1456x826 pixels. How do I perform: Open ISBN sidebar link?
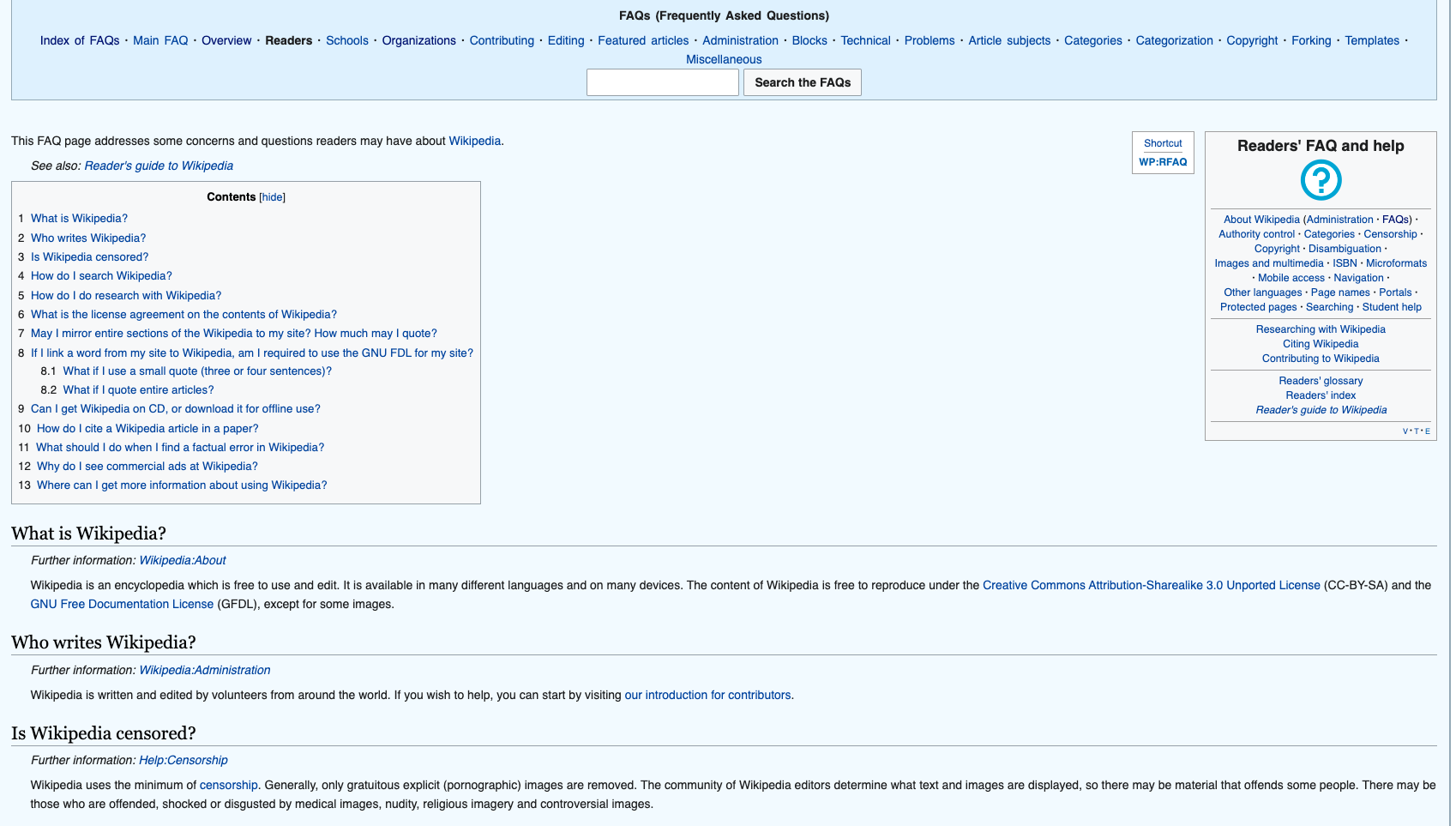click(1345, 263)
